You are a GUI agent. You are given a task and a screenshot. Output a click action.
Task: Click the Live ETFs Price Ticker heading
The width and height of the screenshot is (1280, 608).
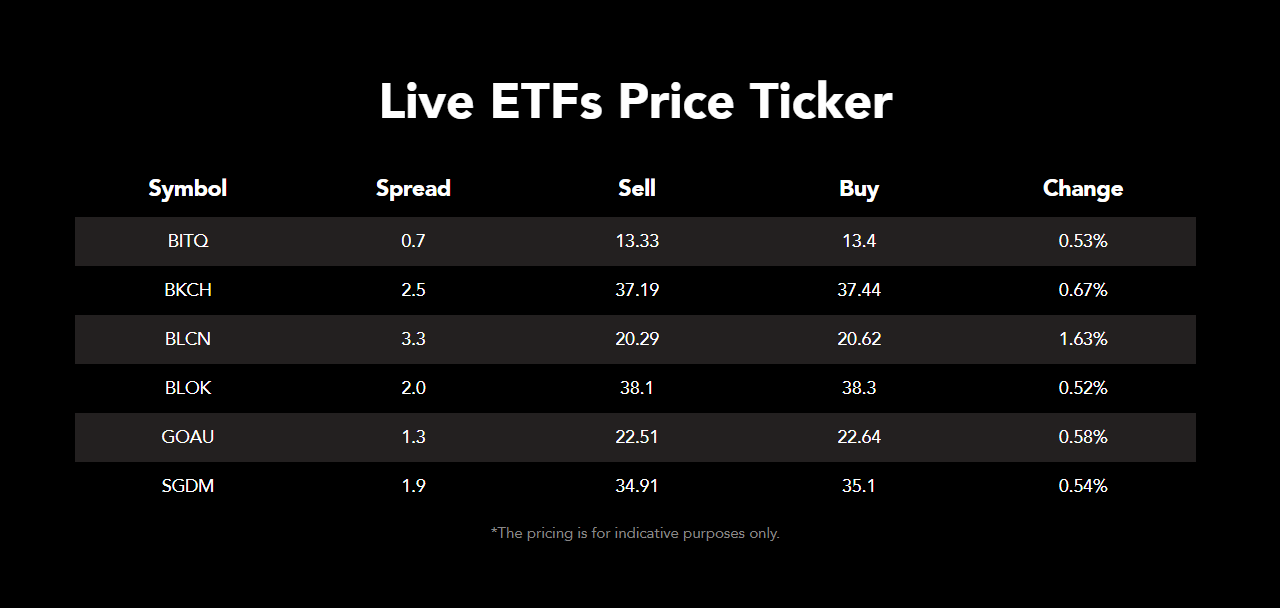pos(636,102)
